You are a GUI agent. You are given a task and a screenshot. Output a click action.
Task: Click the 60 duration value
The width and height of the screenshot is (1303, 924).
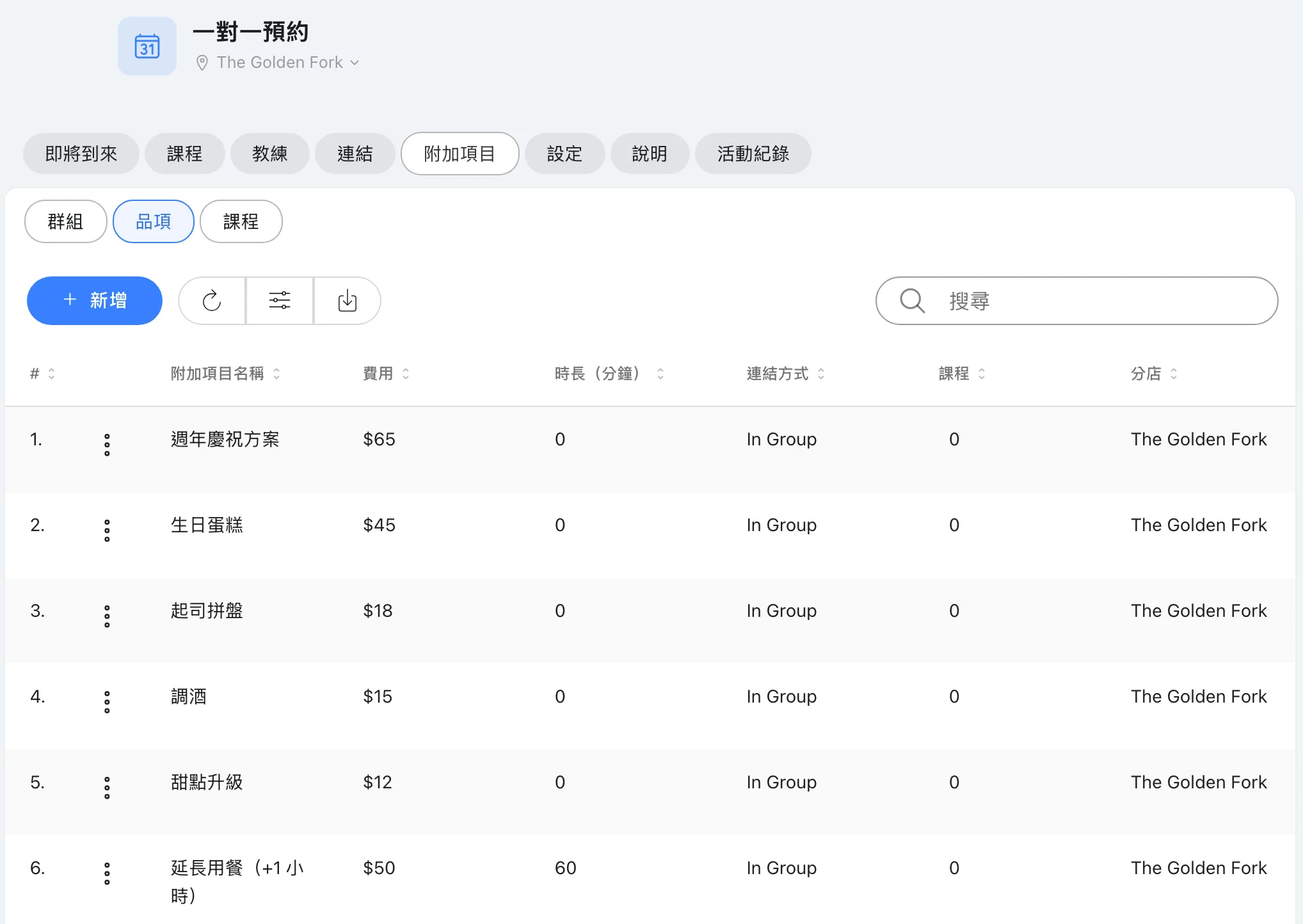coord(566,868)
